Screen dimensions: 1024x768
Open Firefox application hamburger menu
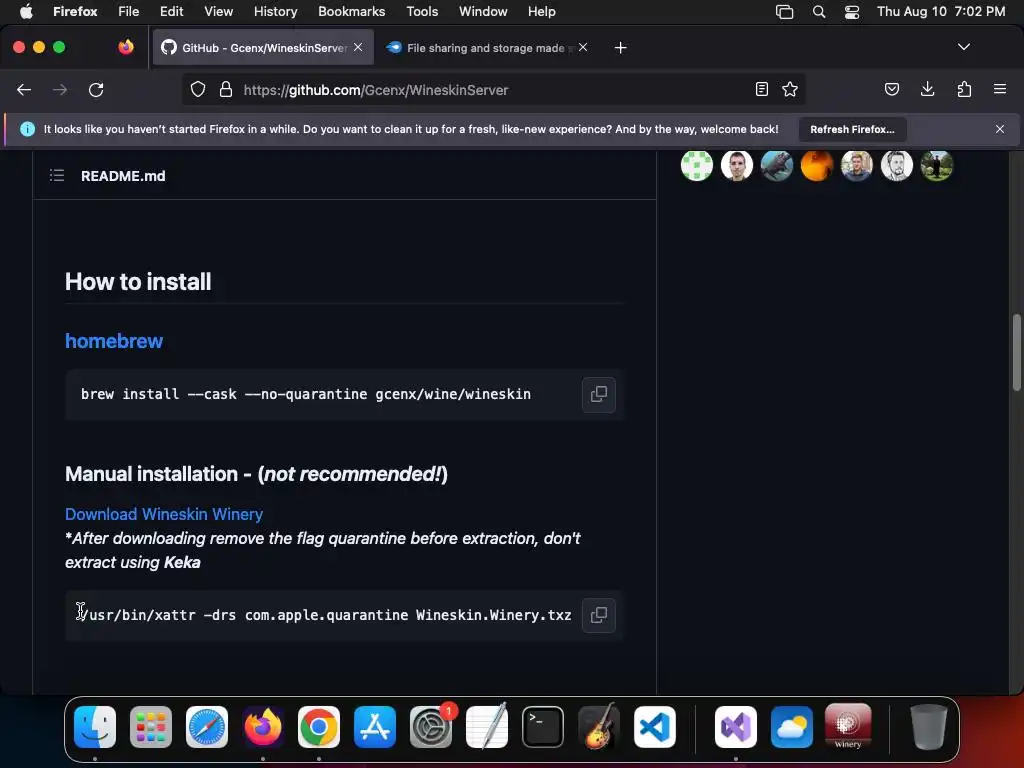pos(1000,89)
